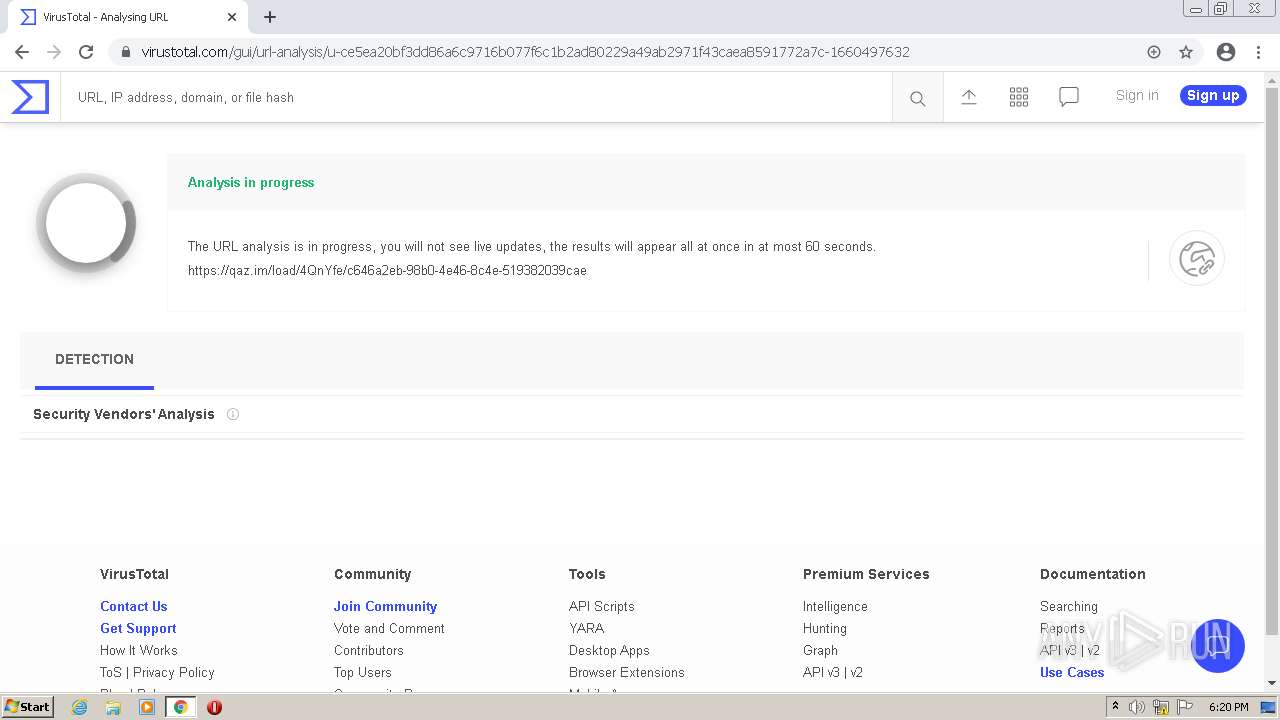
Task: Open Contributors link
Action: pyautogui.click(x=369, y=651)
